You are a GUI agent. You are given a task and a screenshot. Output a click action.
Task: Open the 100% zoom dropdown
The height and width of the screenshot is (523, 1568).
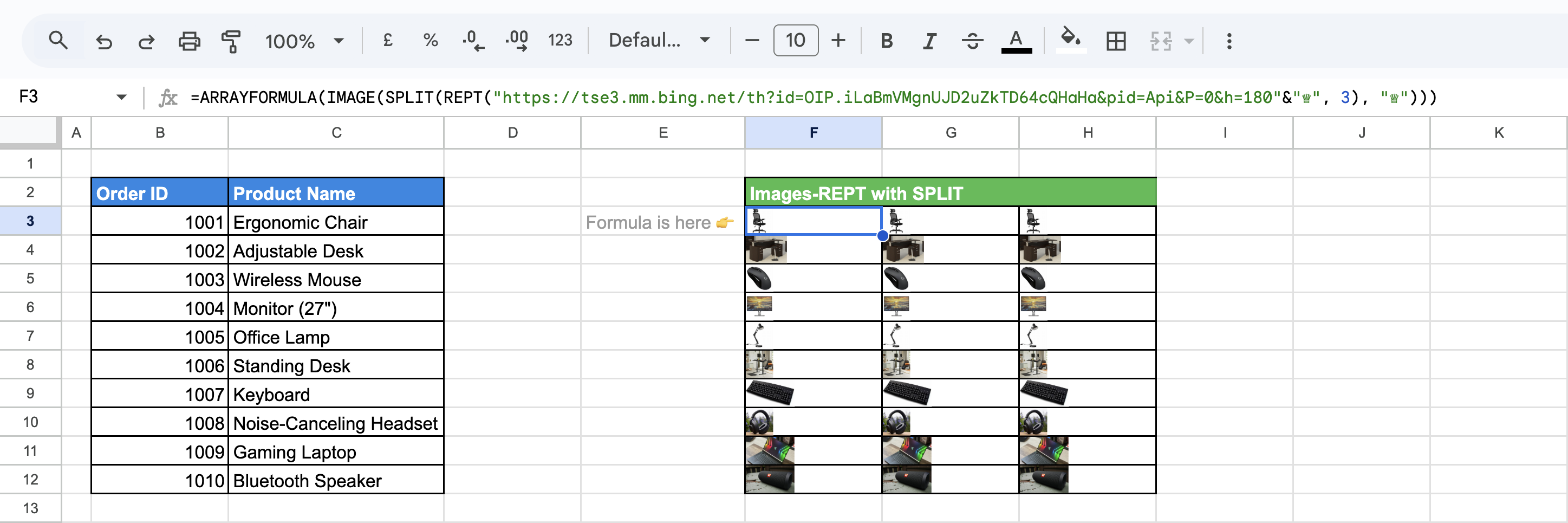point(304,41)
